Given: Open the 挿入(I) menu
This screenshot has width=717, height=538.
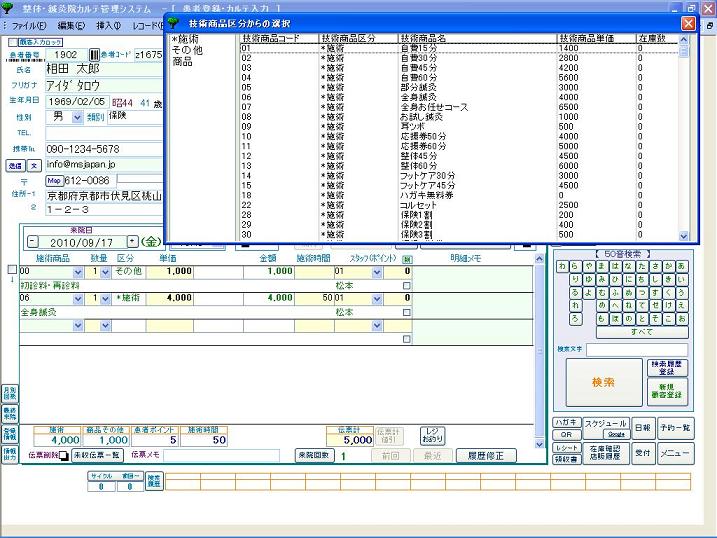Looking at the screenshot, I should tap(109, 26).
